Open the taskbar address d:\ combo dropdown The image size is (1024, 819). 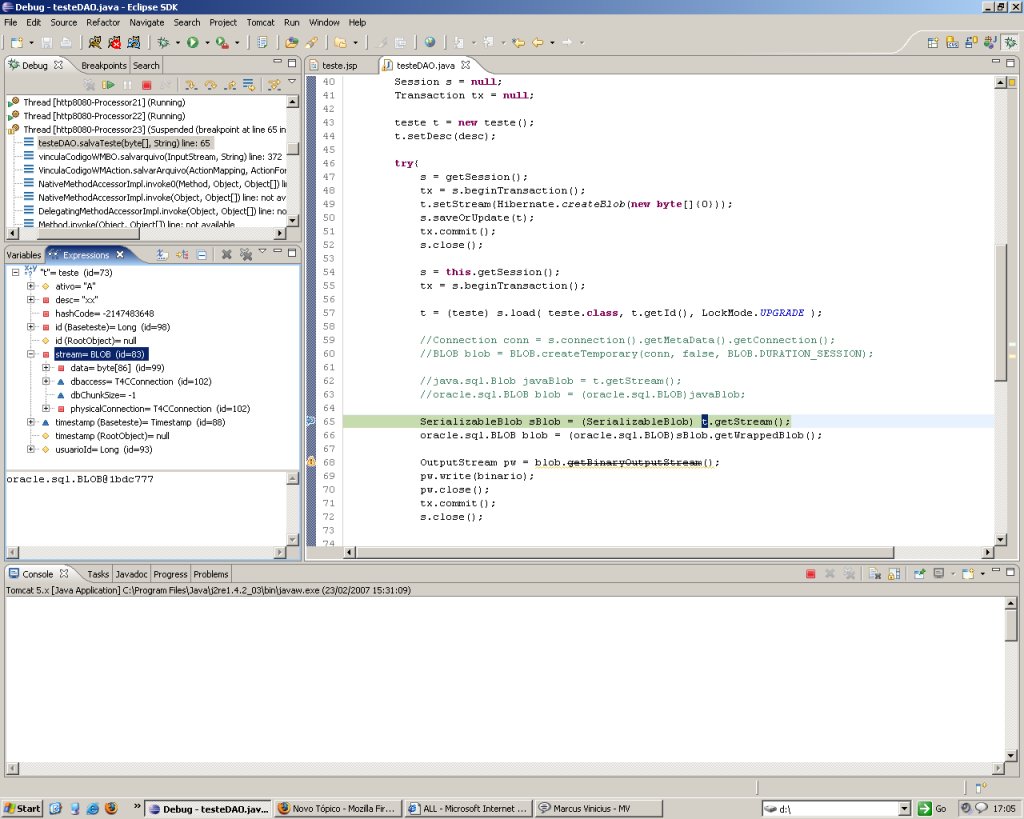point(904,809)
